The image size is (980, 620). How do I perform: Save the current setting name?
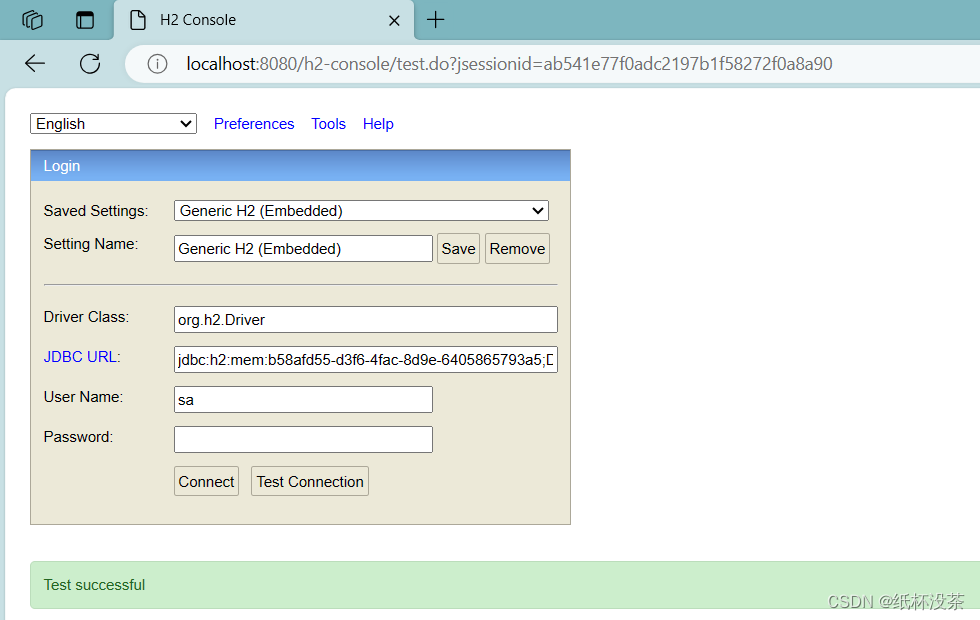point(458,248)
